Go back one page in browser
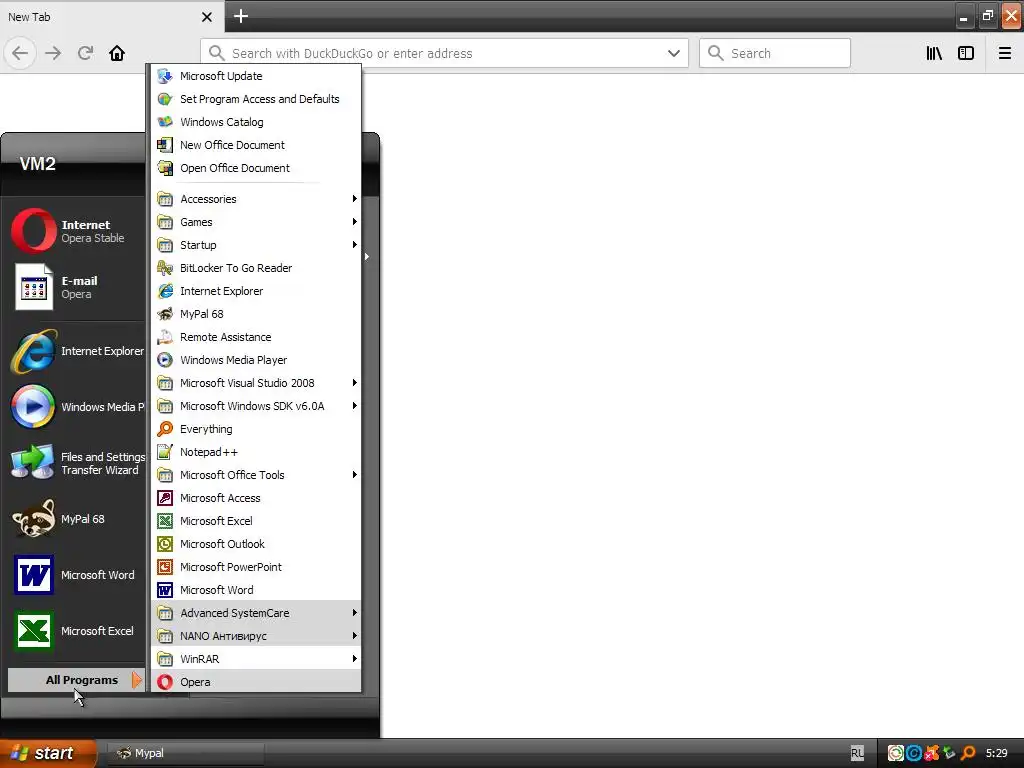 [x=20, y=53]
